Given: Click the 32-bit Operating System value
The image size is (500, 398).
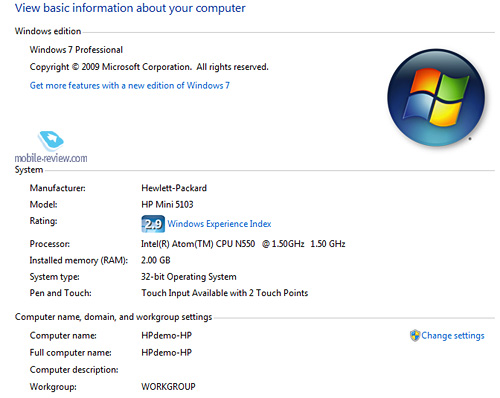Looking at the screenshot, I should click(x=189, y=277).
